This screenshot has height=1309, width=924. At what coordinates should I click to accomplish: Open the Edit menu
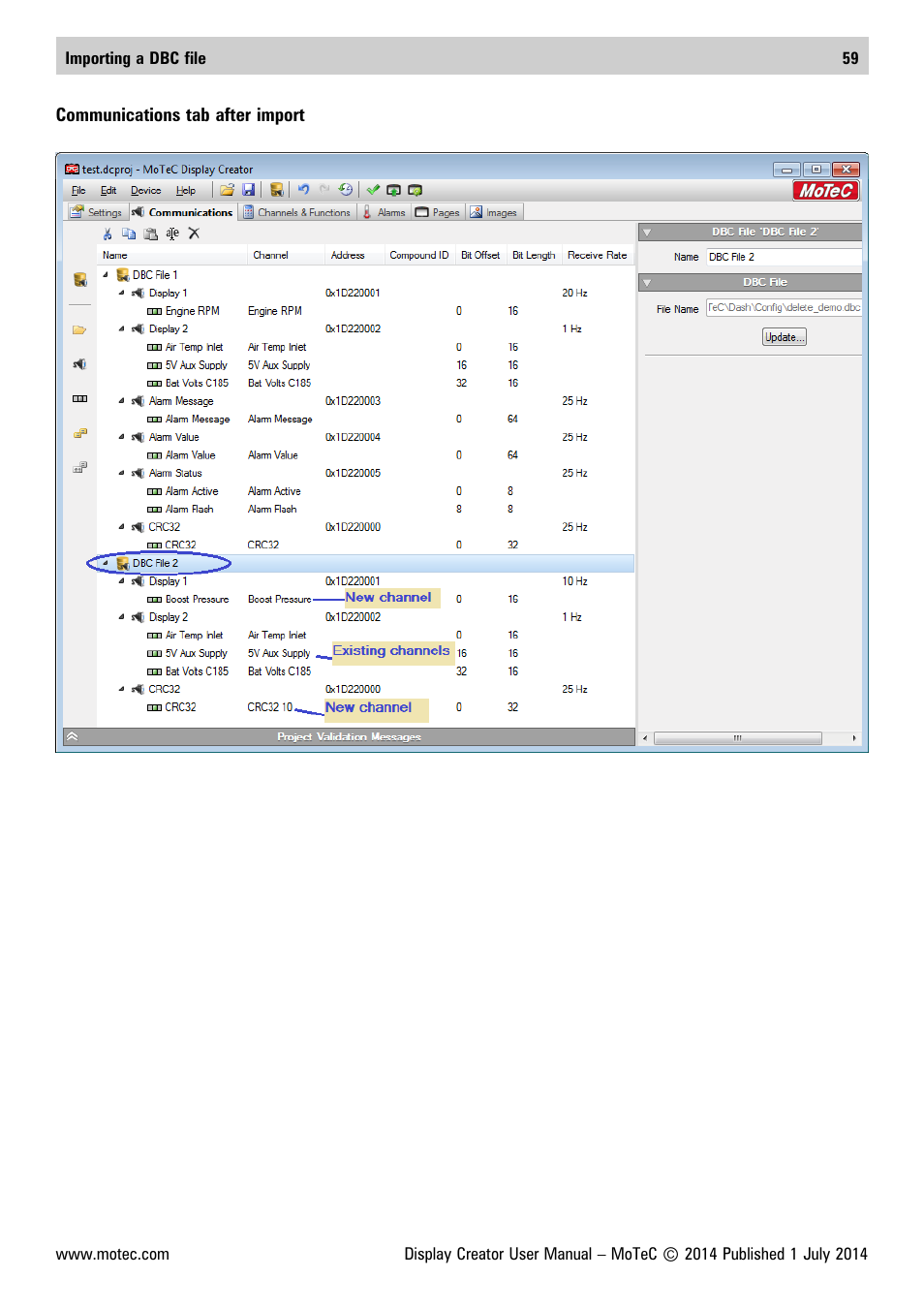108,191
